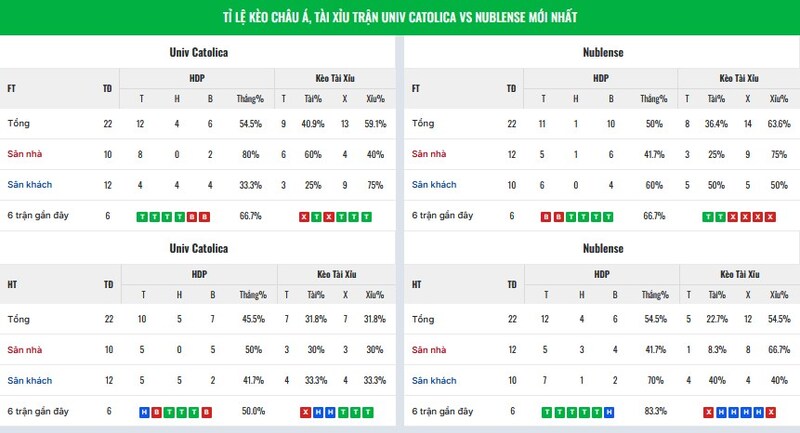The height and width of the screenshot is (433, 800).
Task: Select the Nublense heading above the HT table
Action: pyautogui.click(x=602, y=248)
